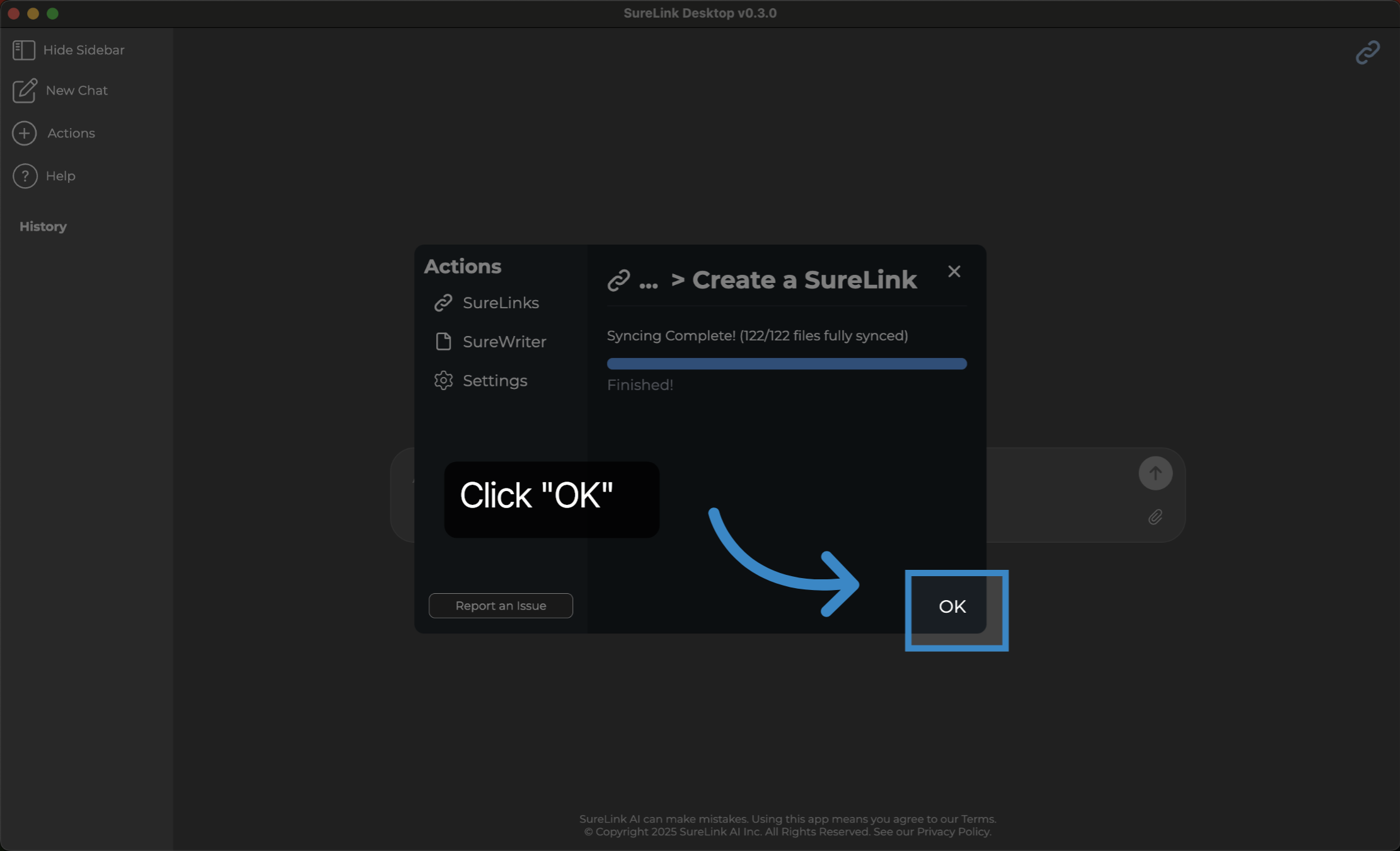Click the History heading in sidebar

pos(43,227)
